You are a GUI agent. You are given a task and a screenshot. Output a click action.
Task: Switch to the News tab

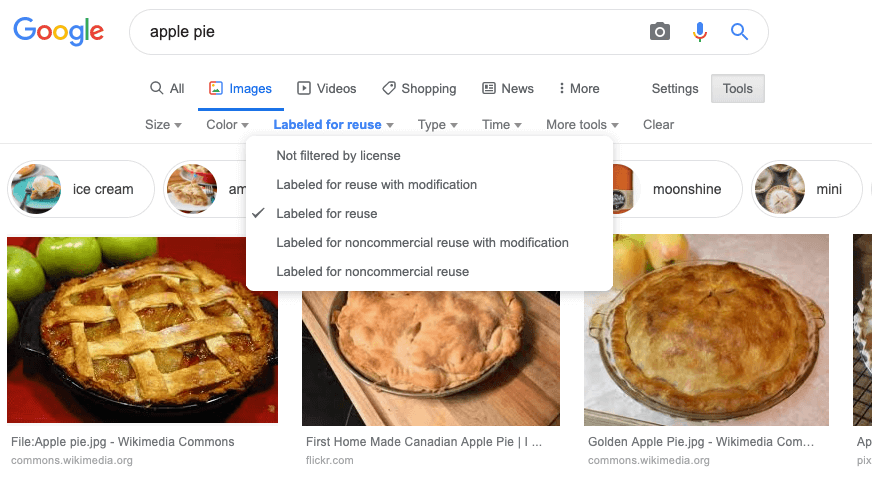[508, 88]
